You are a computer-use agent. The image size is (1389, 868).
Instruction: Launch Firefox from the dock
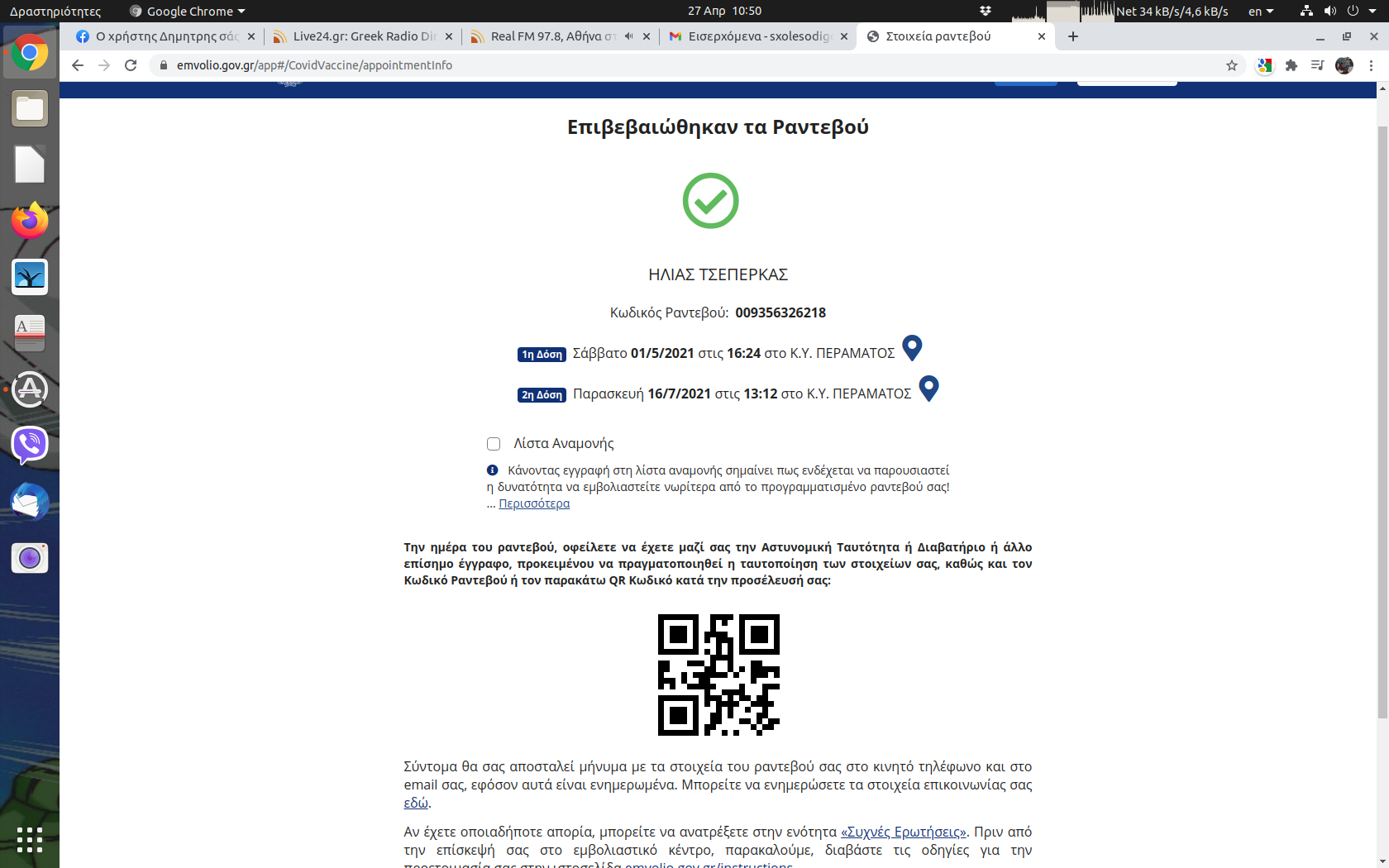[30, 221]
